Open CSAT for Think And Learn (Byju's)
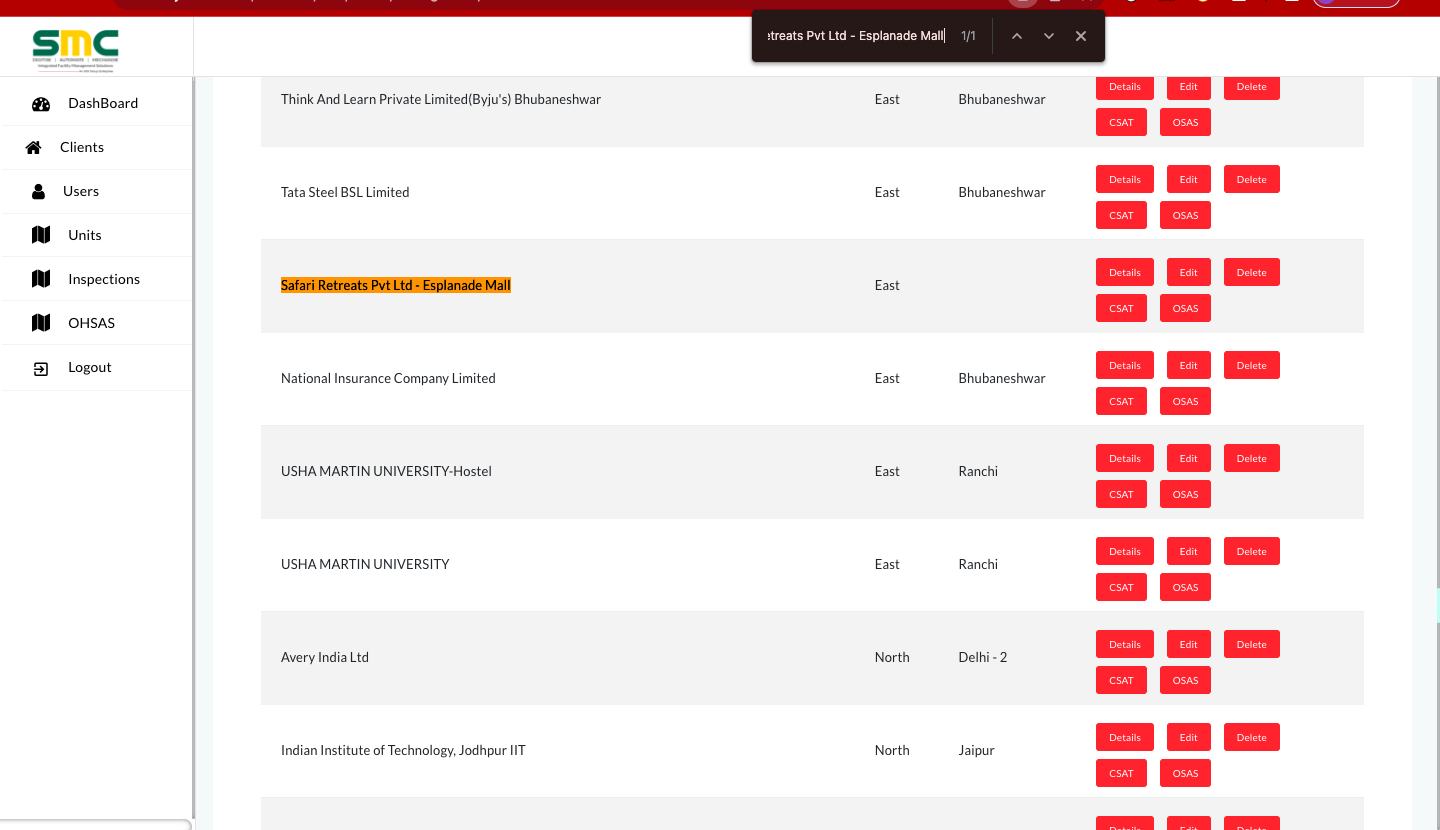 coord(1122,123)
